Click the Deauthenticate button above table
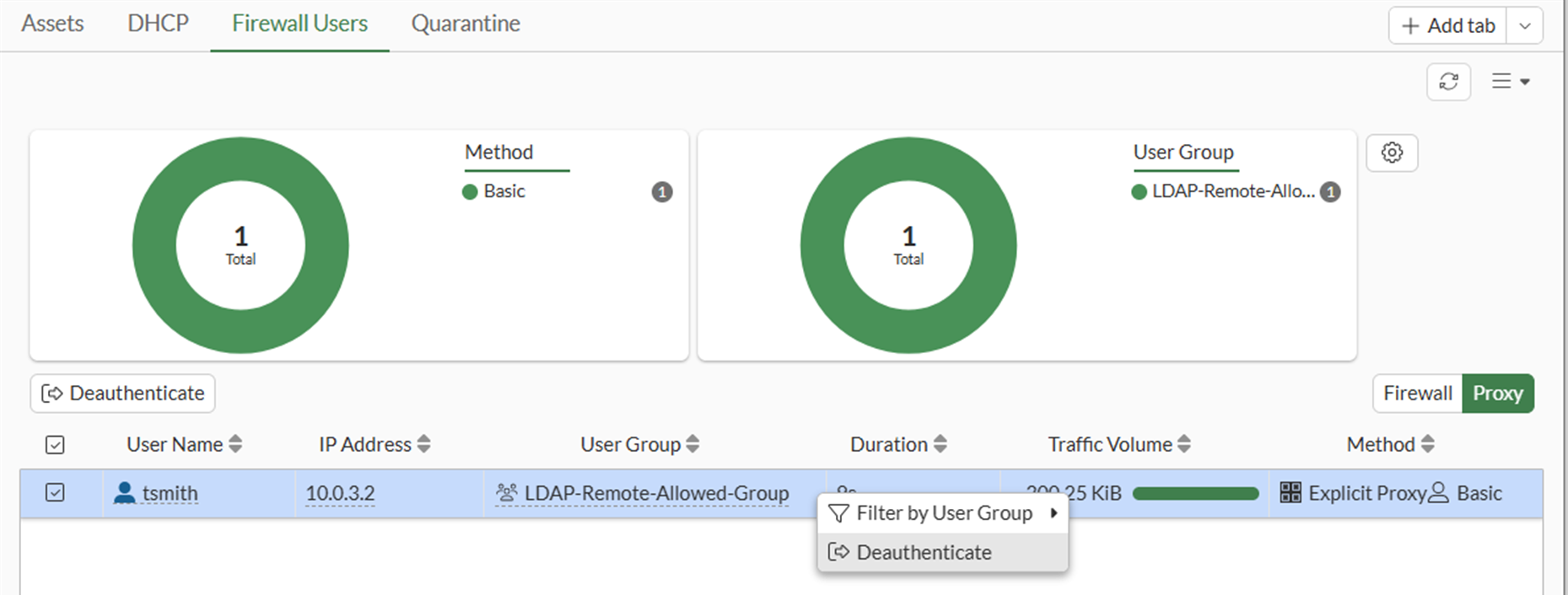 pos(123,394)
